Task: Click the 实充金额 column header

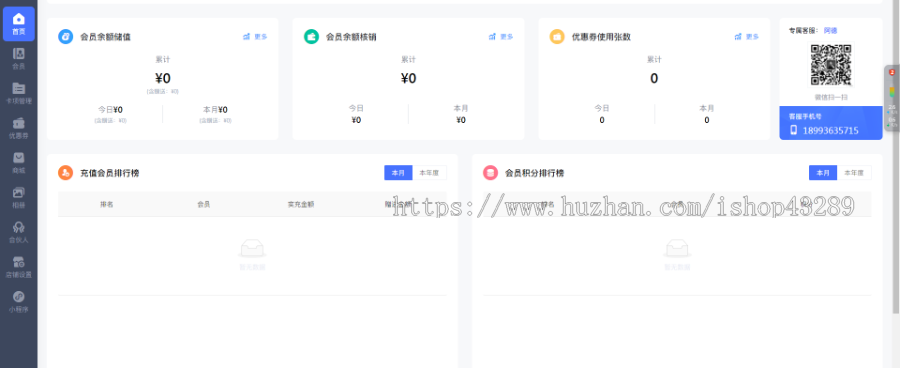Action: (x=301, y=204)
